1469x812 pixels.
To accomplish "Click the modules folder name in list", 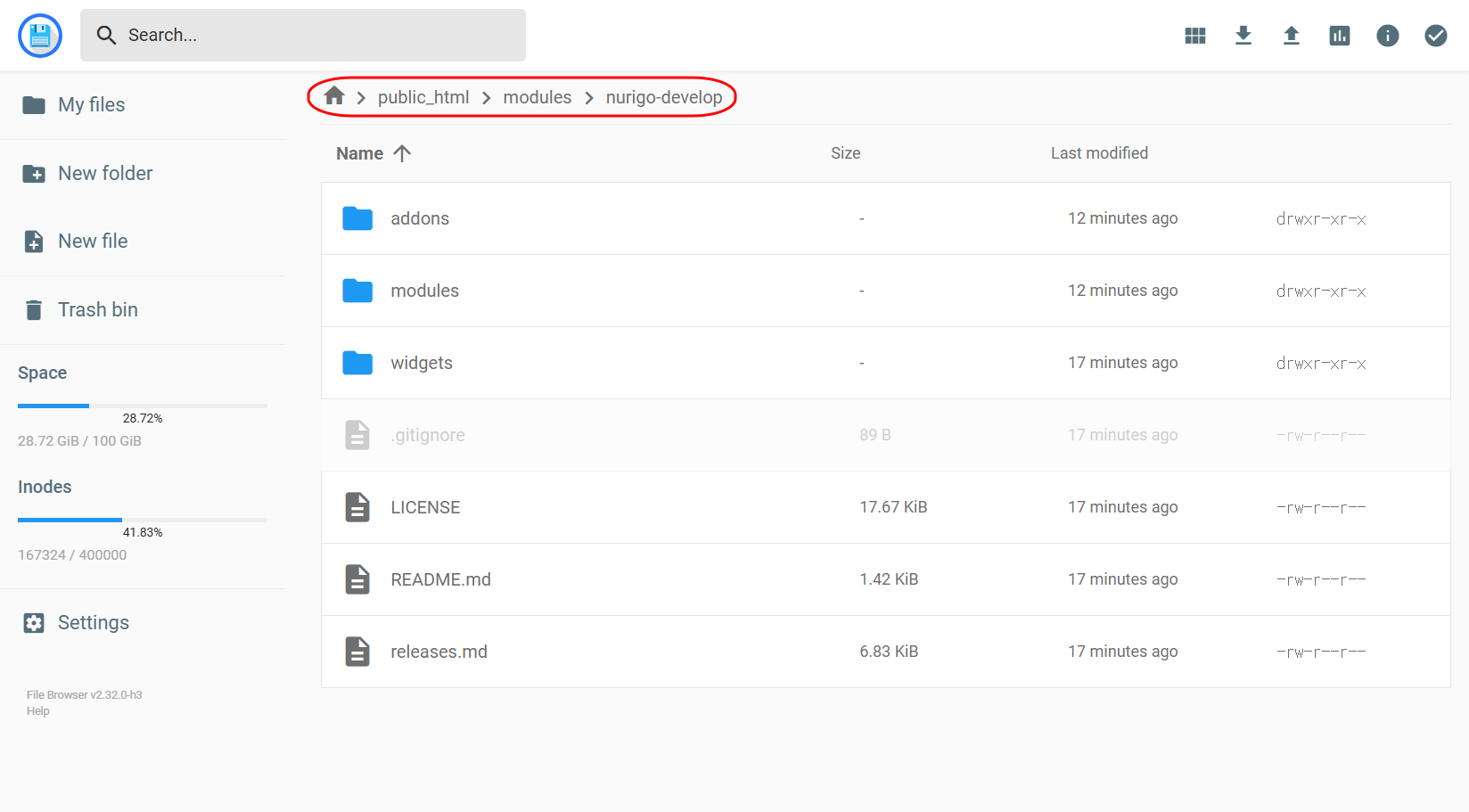I will pos(425,291).
